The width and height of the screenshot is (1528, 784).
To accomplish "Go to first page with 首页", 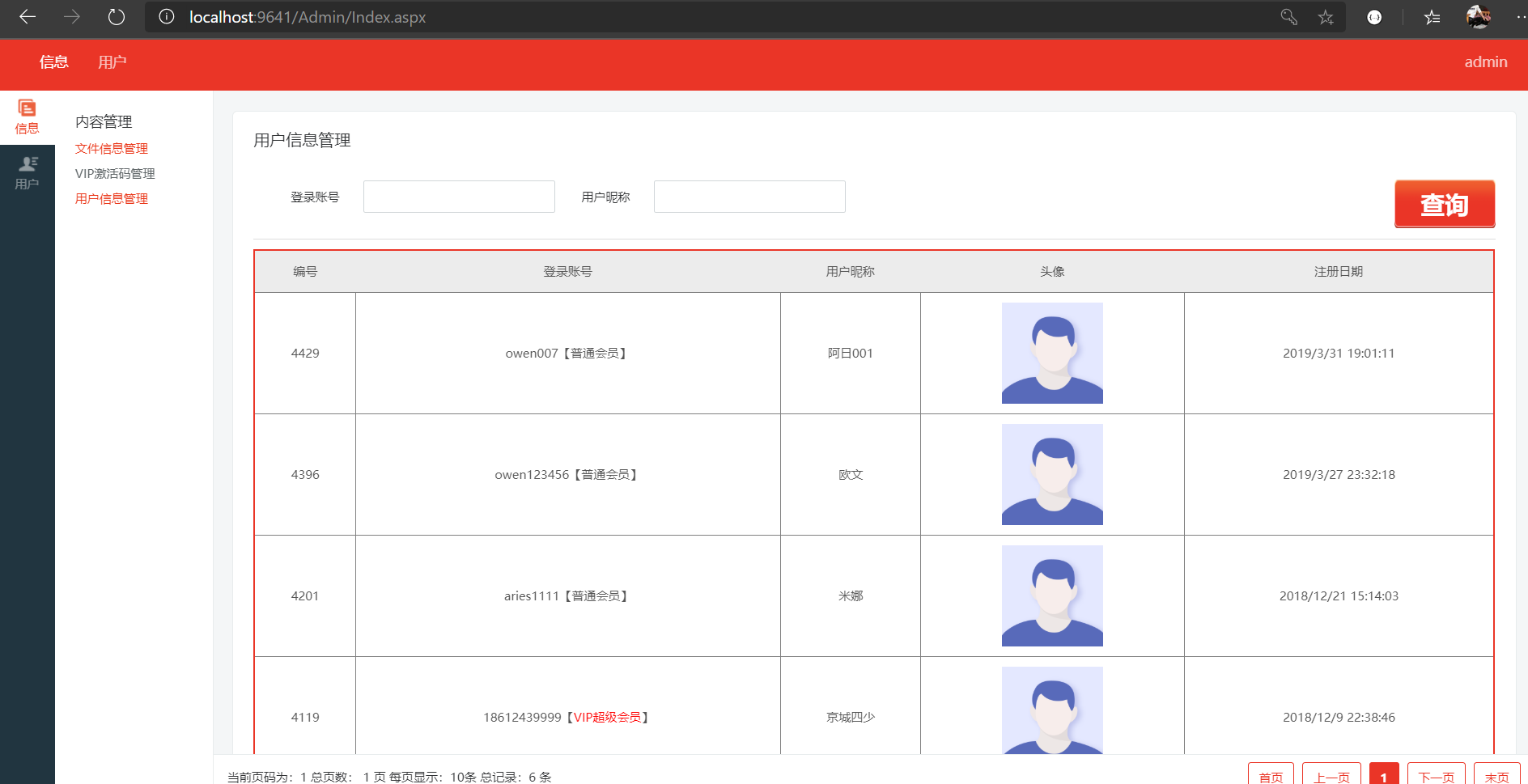I will [1271, 774].
